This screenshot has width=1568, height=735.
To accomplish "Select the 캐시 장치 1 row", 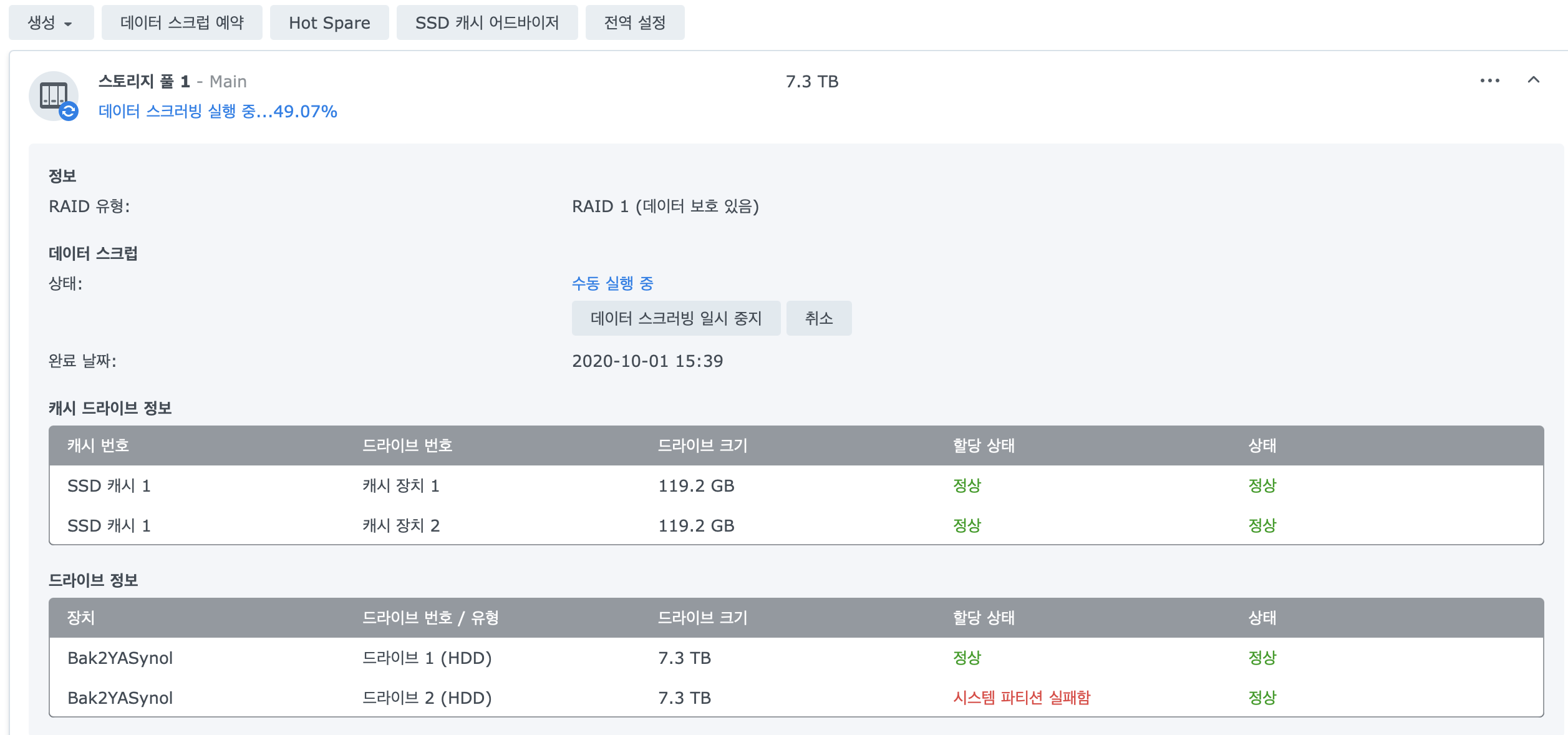I will tap(400, 486).
